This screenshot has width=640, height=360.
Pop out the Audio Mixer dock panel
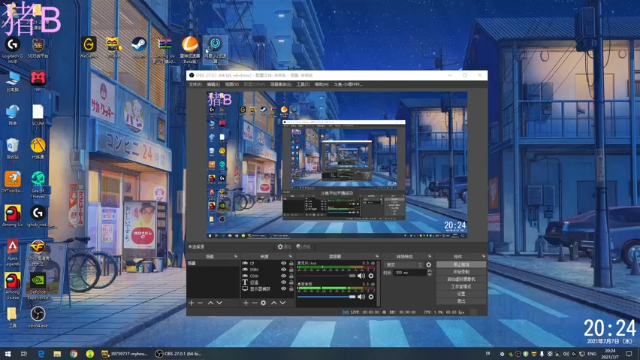tap(377, 256)
